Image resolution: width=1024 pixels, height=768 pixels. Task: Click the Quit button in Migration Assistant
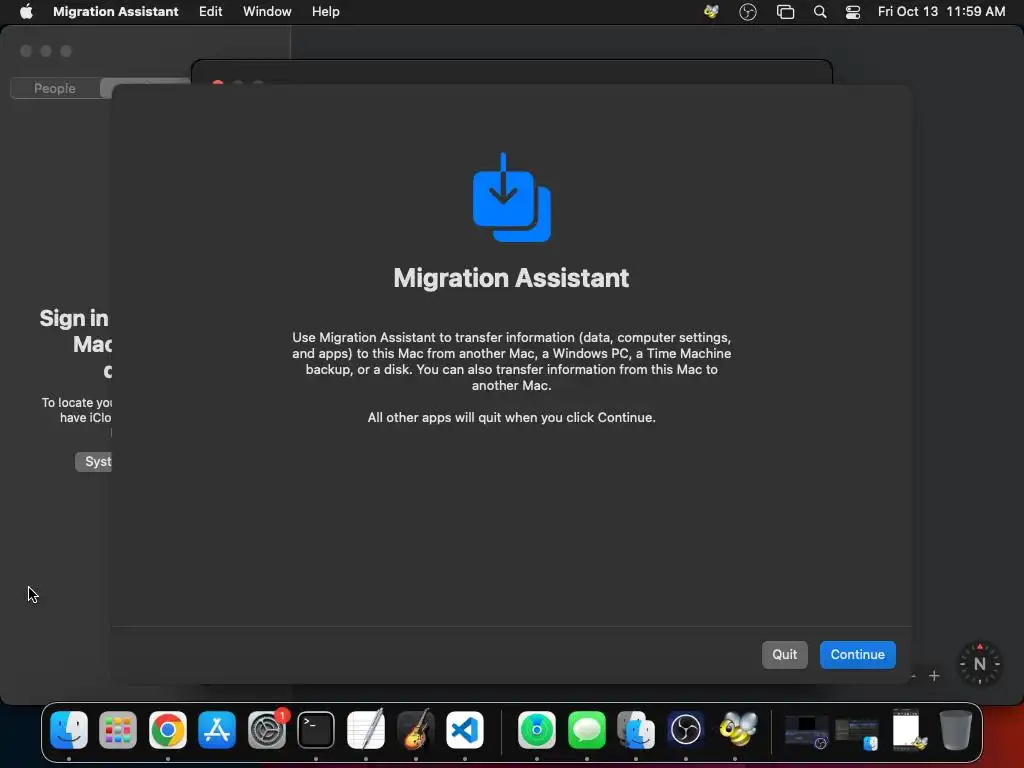tap(784, 654)
